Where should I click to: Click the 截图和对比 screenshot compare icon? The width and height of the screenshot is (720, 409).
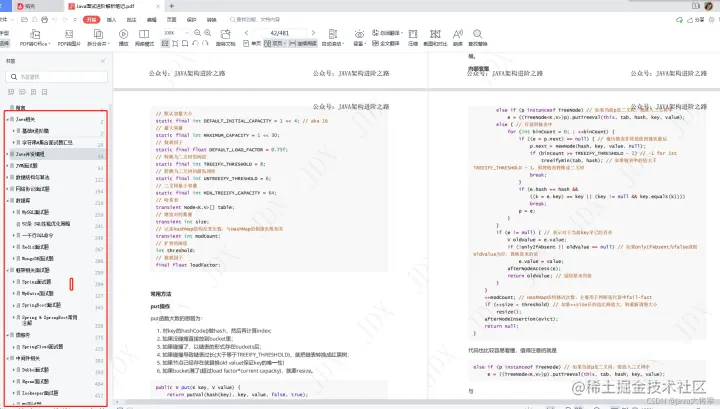(x=435, y=34)
